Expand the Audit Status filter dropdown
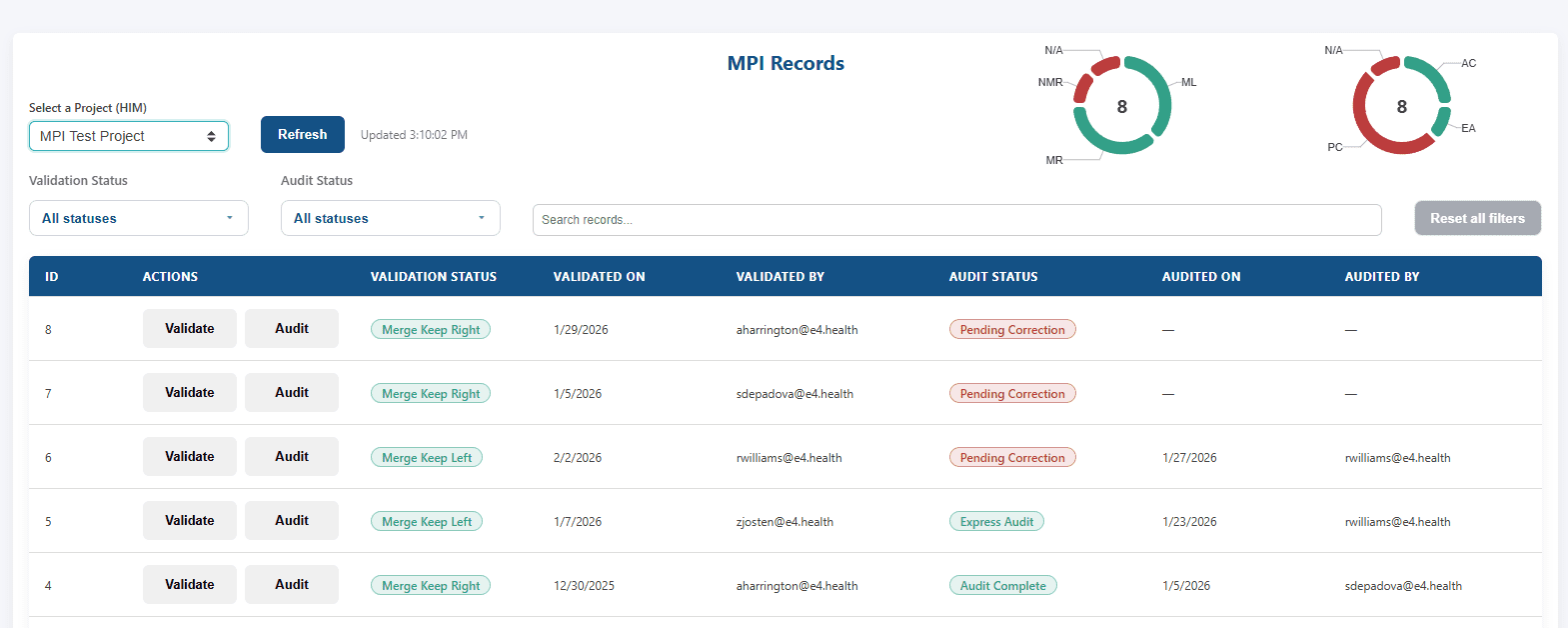 pos(391,218)
